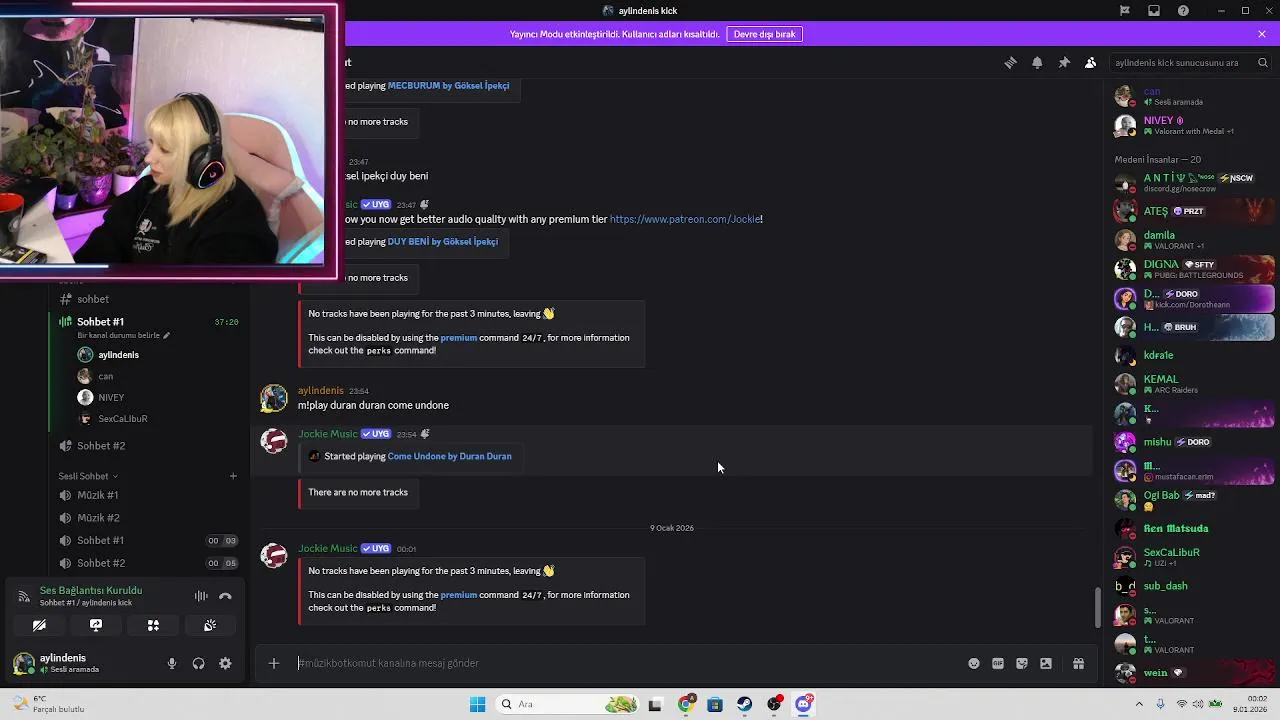This screenshot has height=720, width=1280.
Task: Show pinned messages pin icon
Action: [1064, 62]
